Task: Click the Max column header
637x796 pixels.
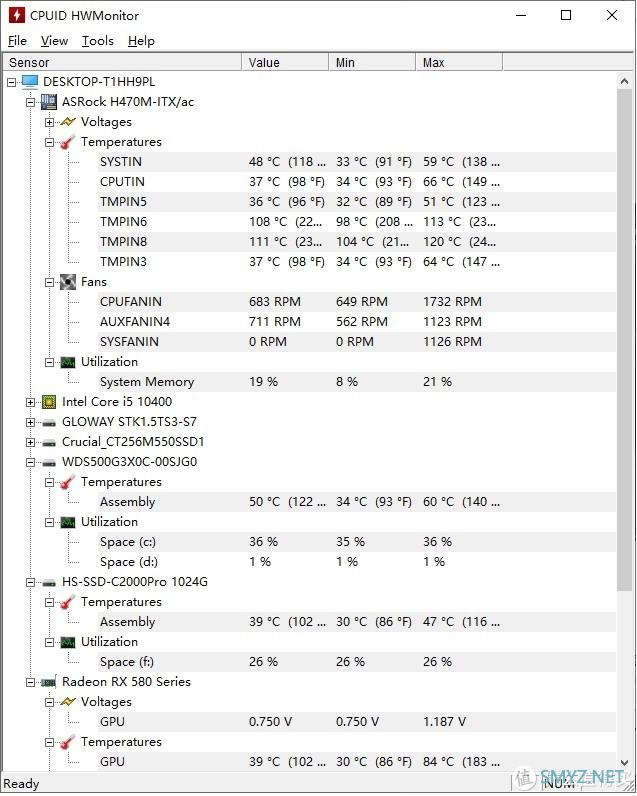Action: click(459, 62)
